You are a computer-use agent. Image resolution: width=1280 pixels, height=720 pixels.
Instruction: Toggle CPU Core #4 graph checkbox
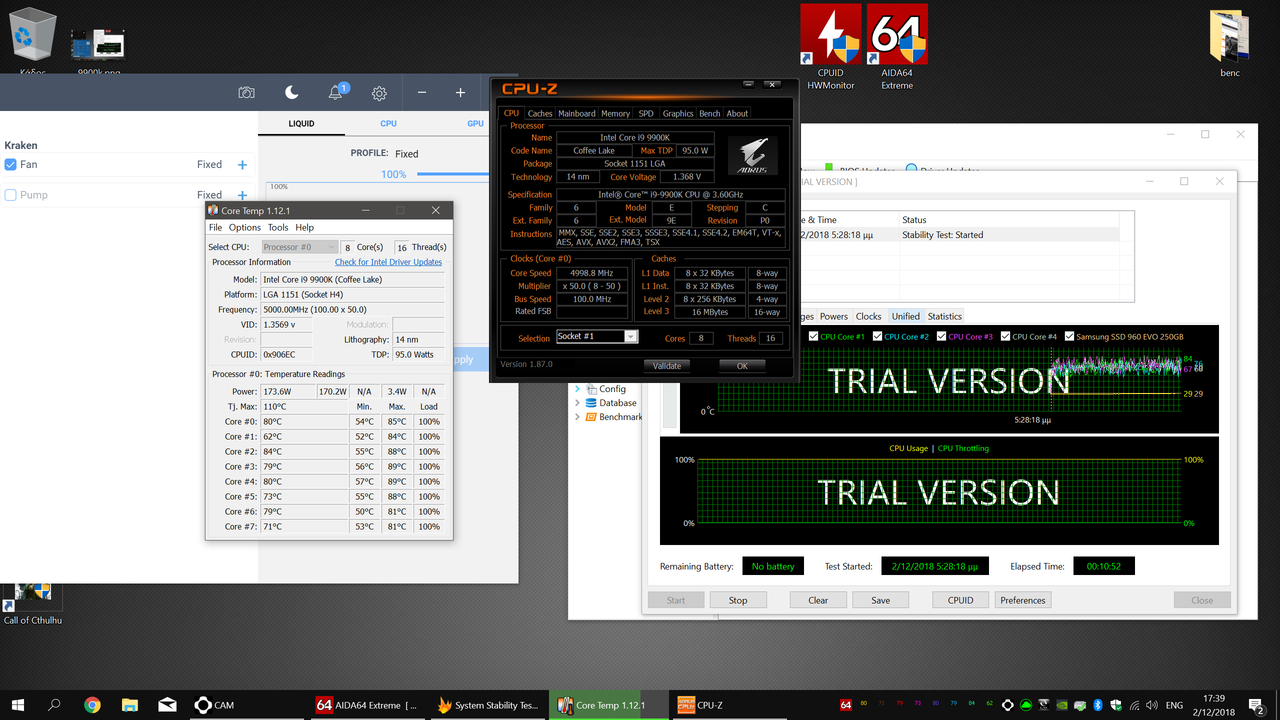pos(1006,336)
